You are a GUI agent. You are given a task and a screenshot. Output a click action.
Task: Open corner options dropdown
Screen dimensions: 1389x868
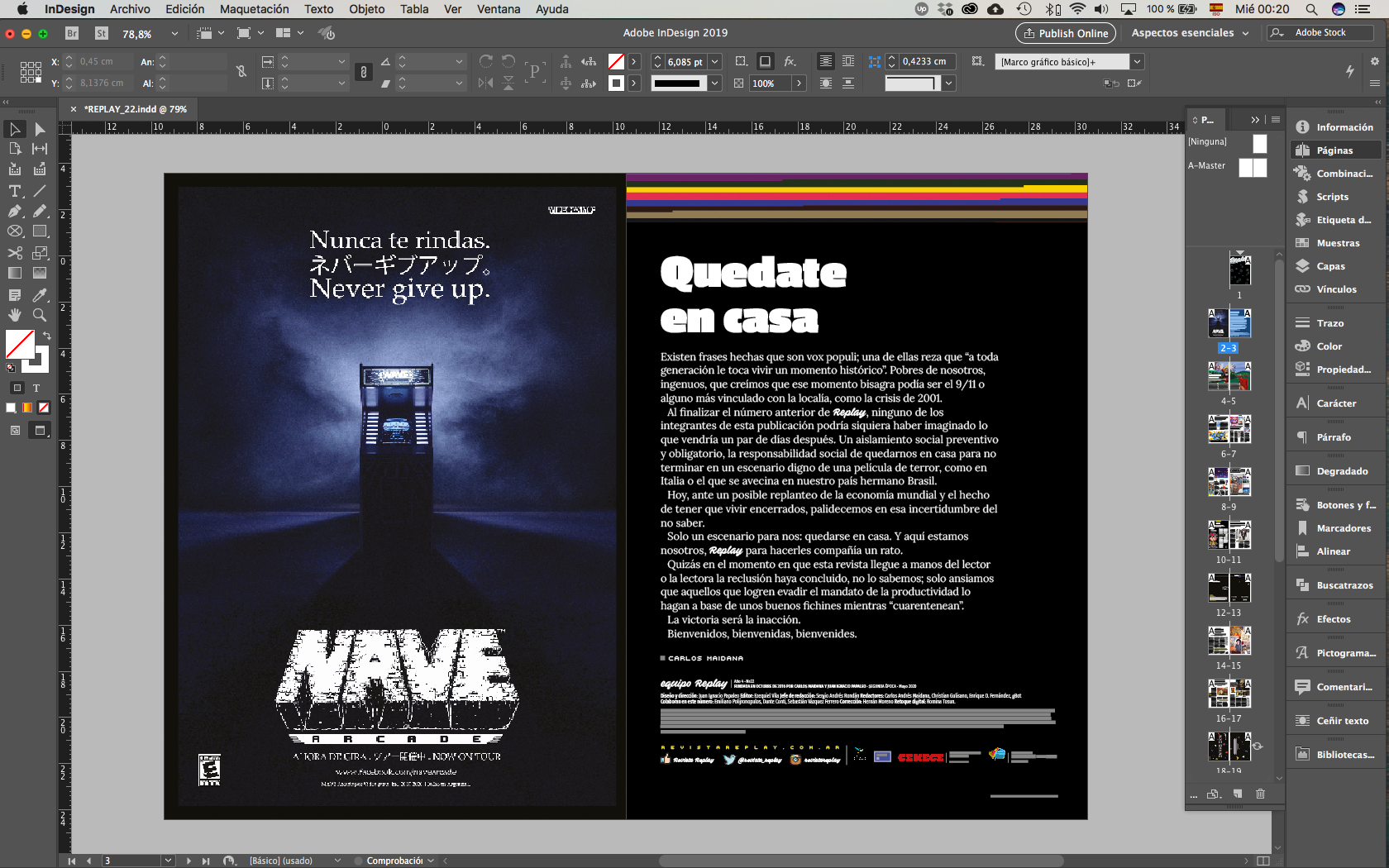[x=948, y=83]
